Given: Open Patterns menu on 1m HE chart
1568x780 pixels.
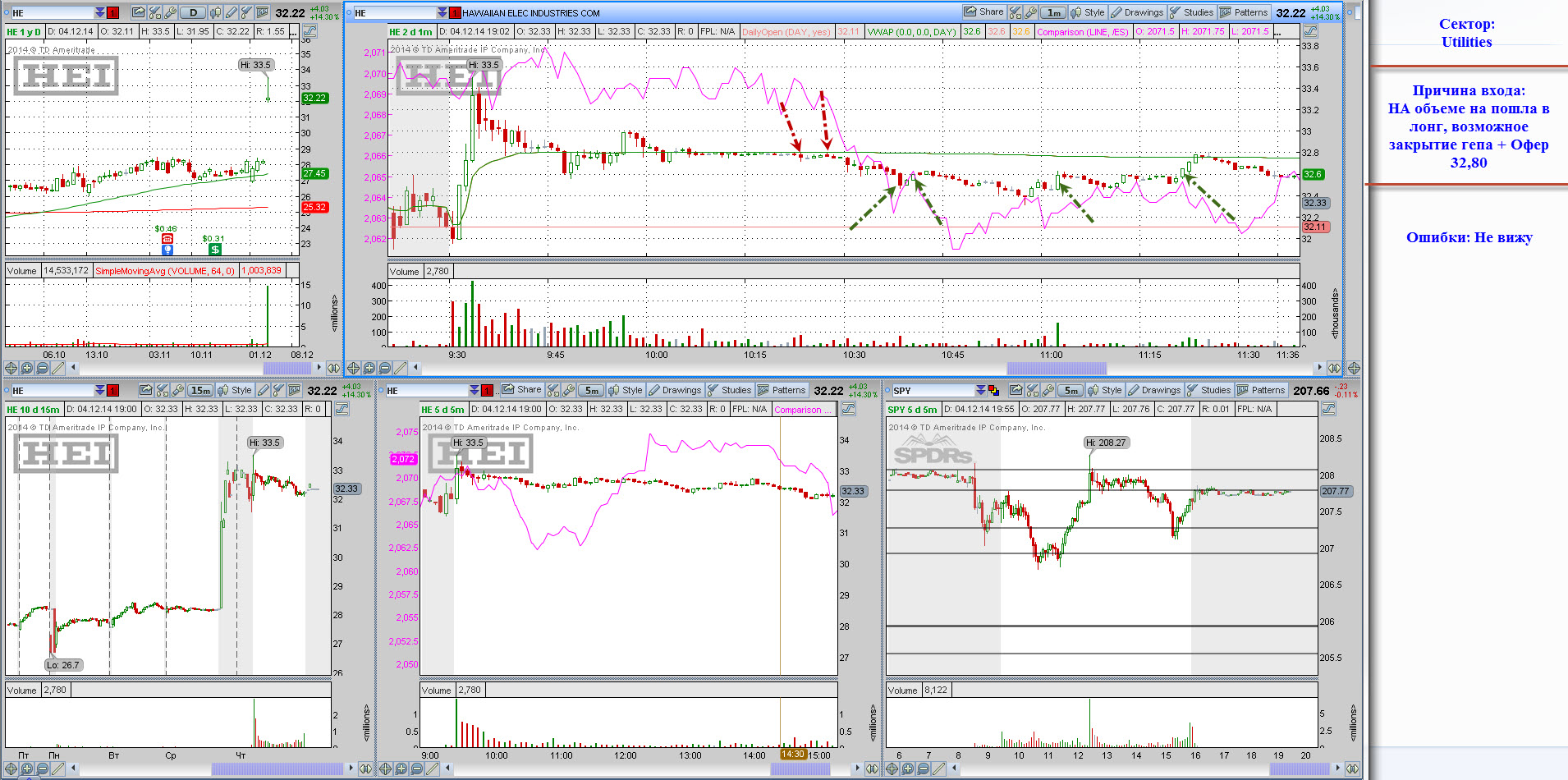Looking at the screenshot, I should click(1245, 12).
